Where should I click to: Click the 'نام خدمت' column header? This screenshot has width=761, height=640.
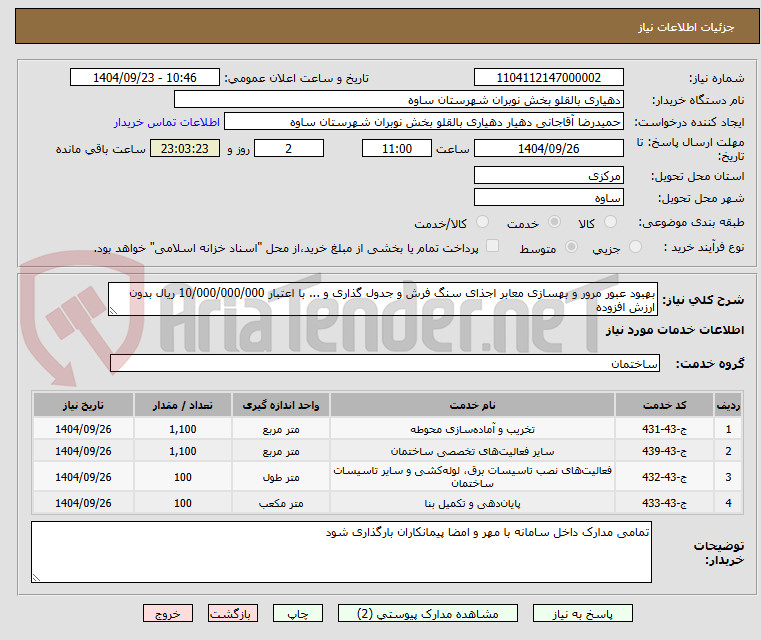point(472,405)
